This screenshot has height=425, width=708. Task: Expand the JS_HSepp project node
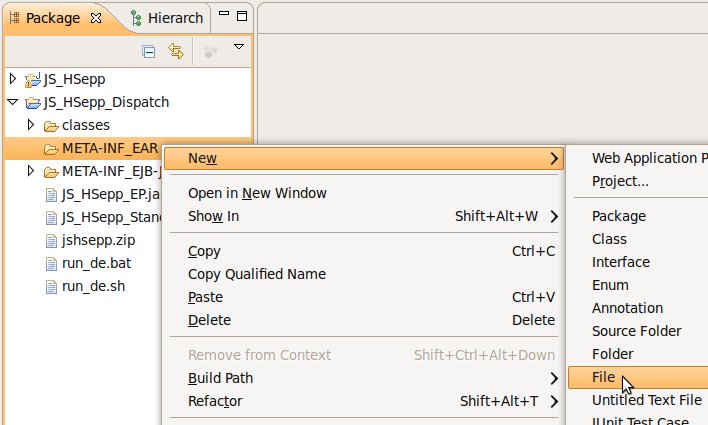click(12, 79)
